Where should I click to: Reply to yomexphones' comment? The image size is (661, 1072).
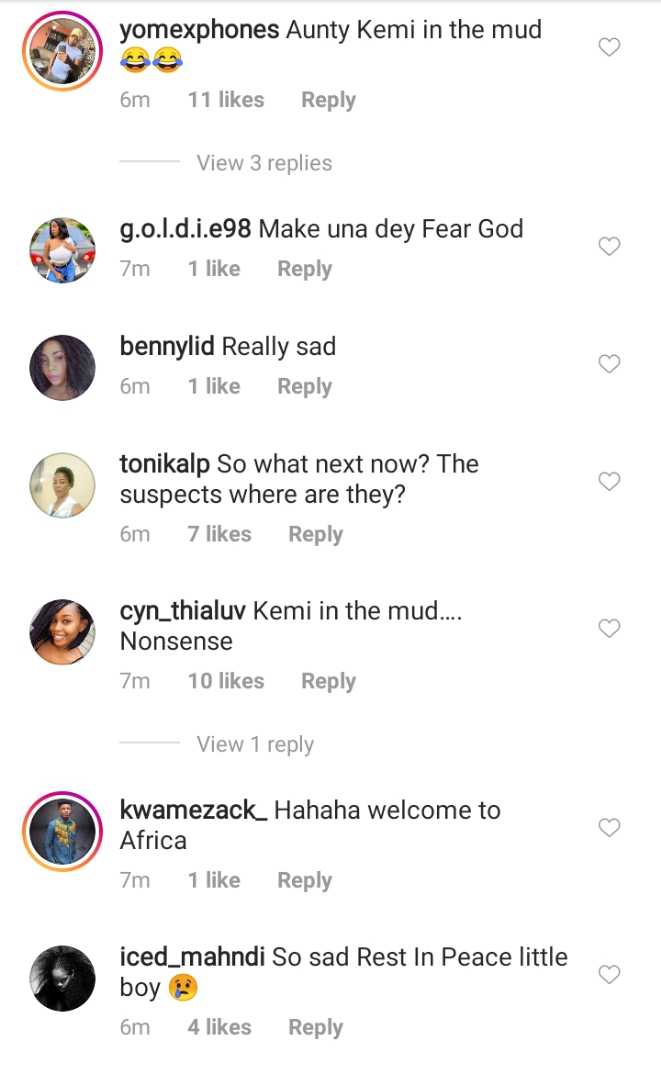click(x=328, y=100)
